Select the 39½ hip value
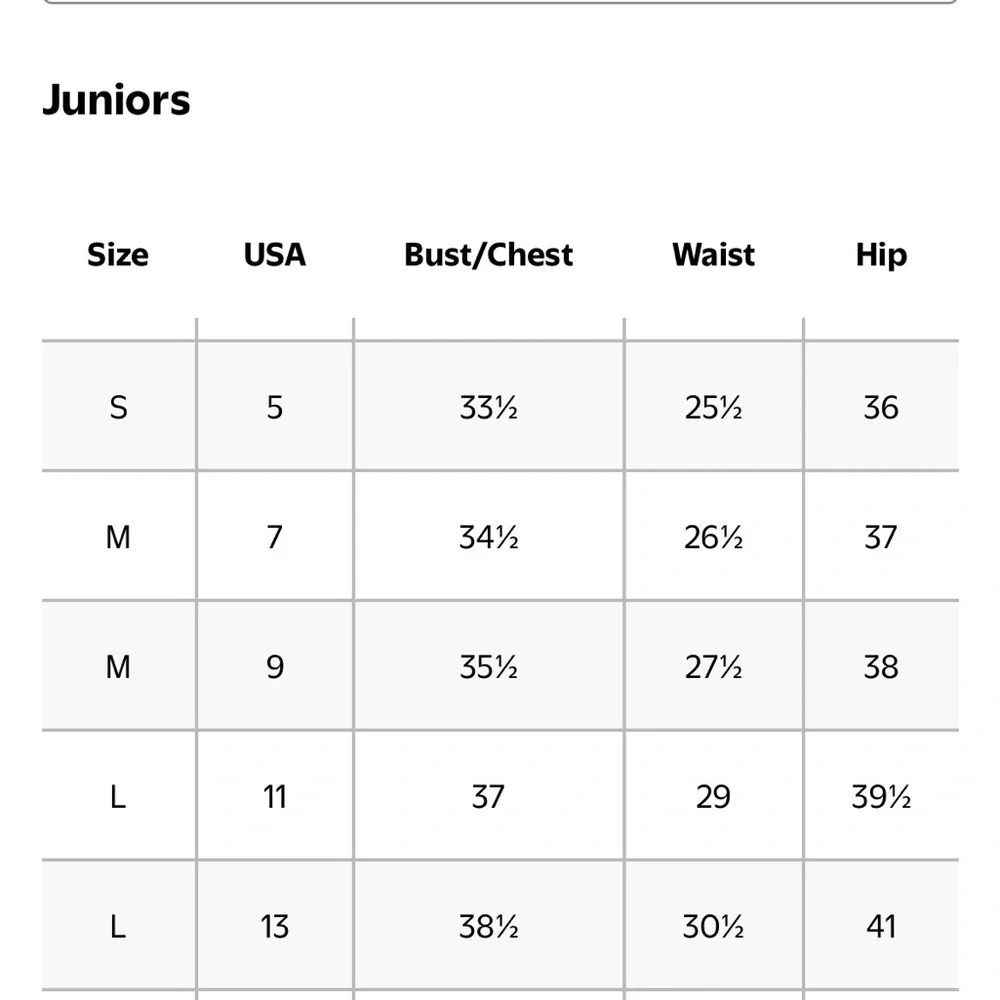 (881, 797)
